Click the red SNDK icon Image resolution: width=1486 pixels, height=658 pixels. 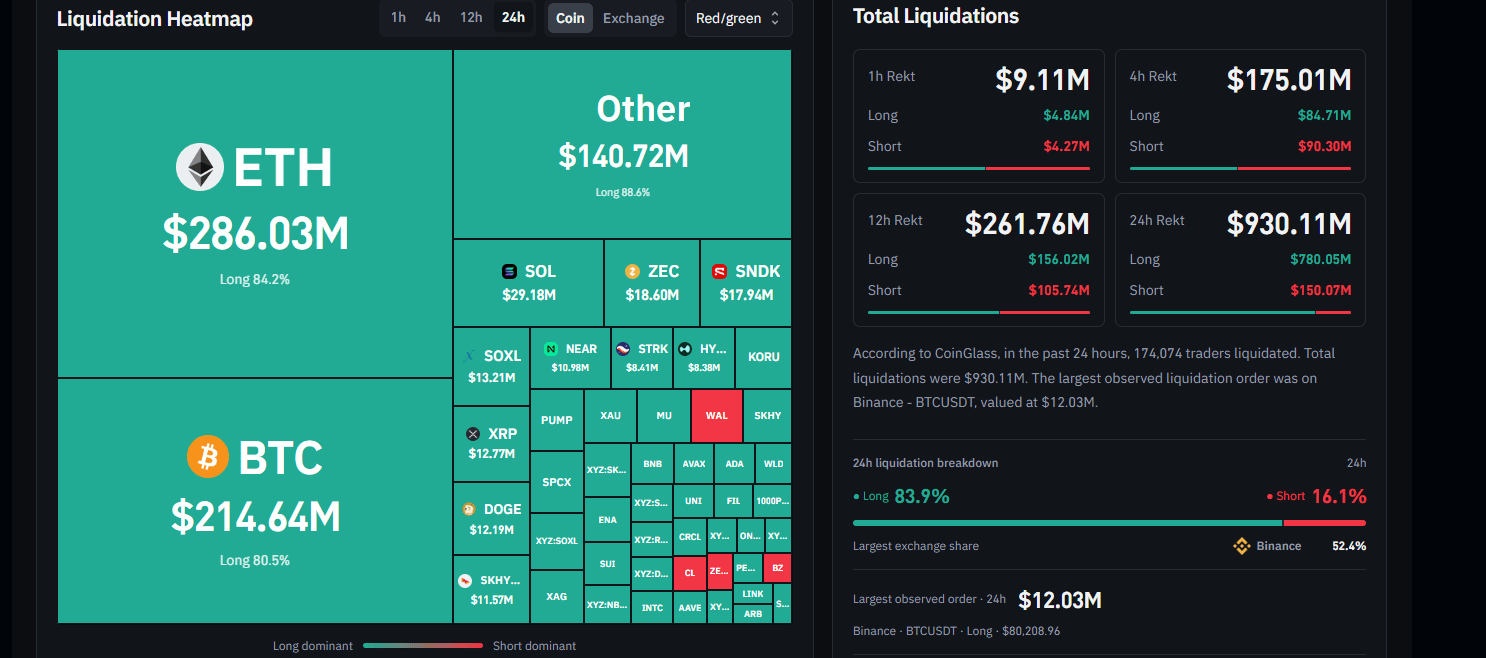point(719,271)
